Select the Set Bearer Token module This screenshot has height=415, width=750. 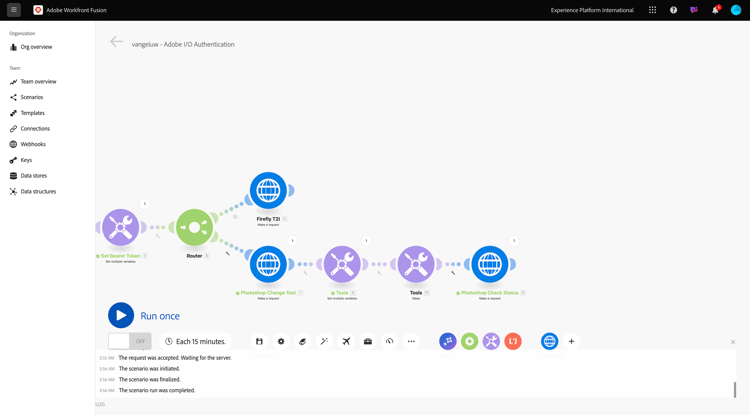point(121,227)
